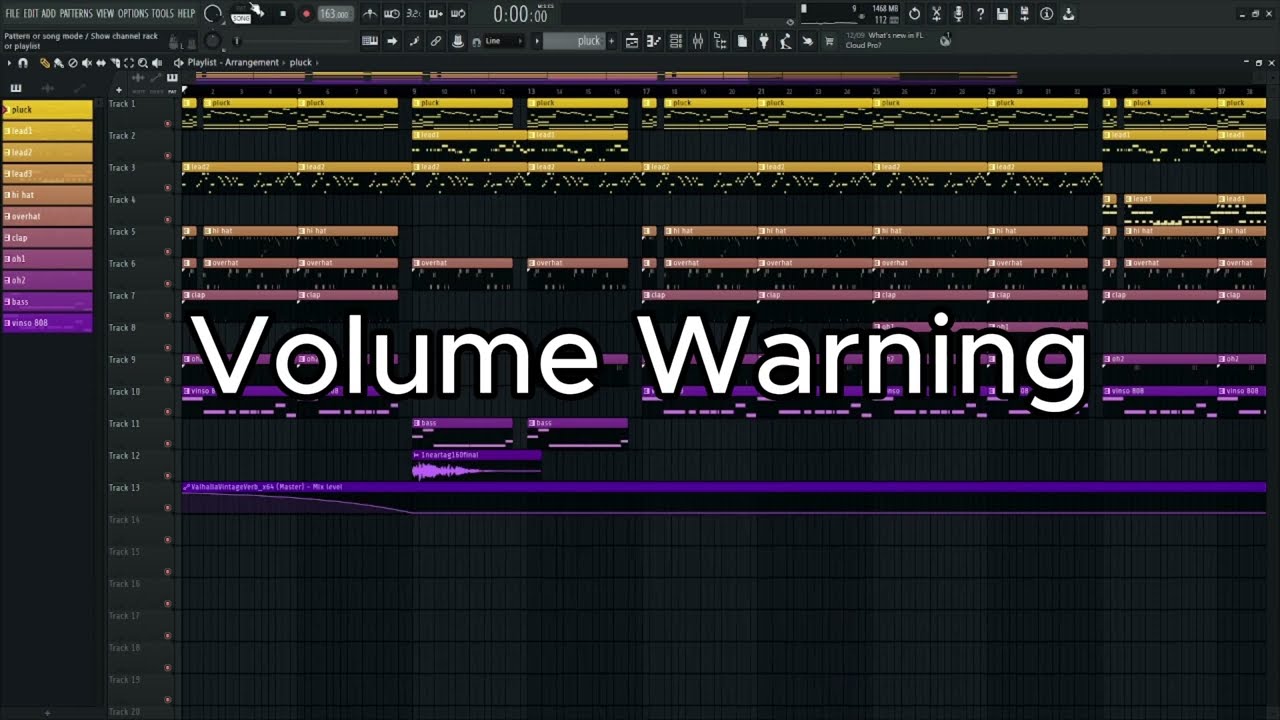Open the playlist view icon
This screenshot has width=1280, height=720.
632,41
